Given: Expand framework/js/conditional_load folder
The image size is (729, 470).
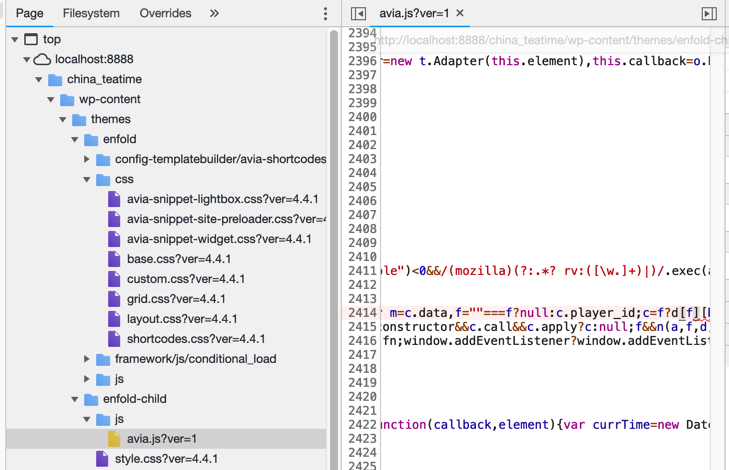Looking at the screenshot, I should tap(87, 359).
